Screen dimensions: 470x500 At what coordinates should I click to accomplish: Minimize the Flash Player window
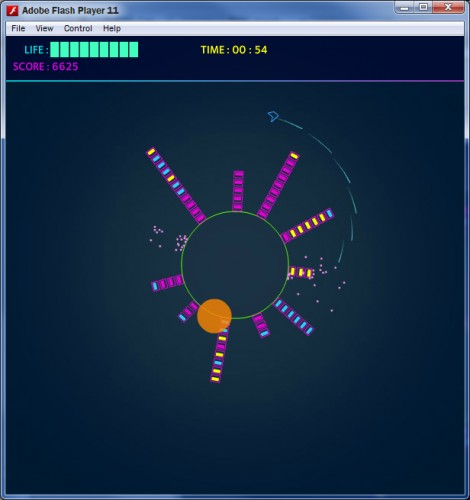[405, 8]
